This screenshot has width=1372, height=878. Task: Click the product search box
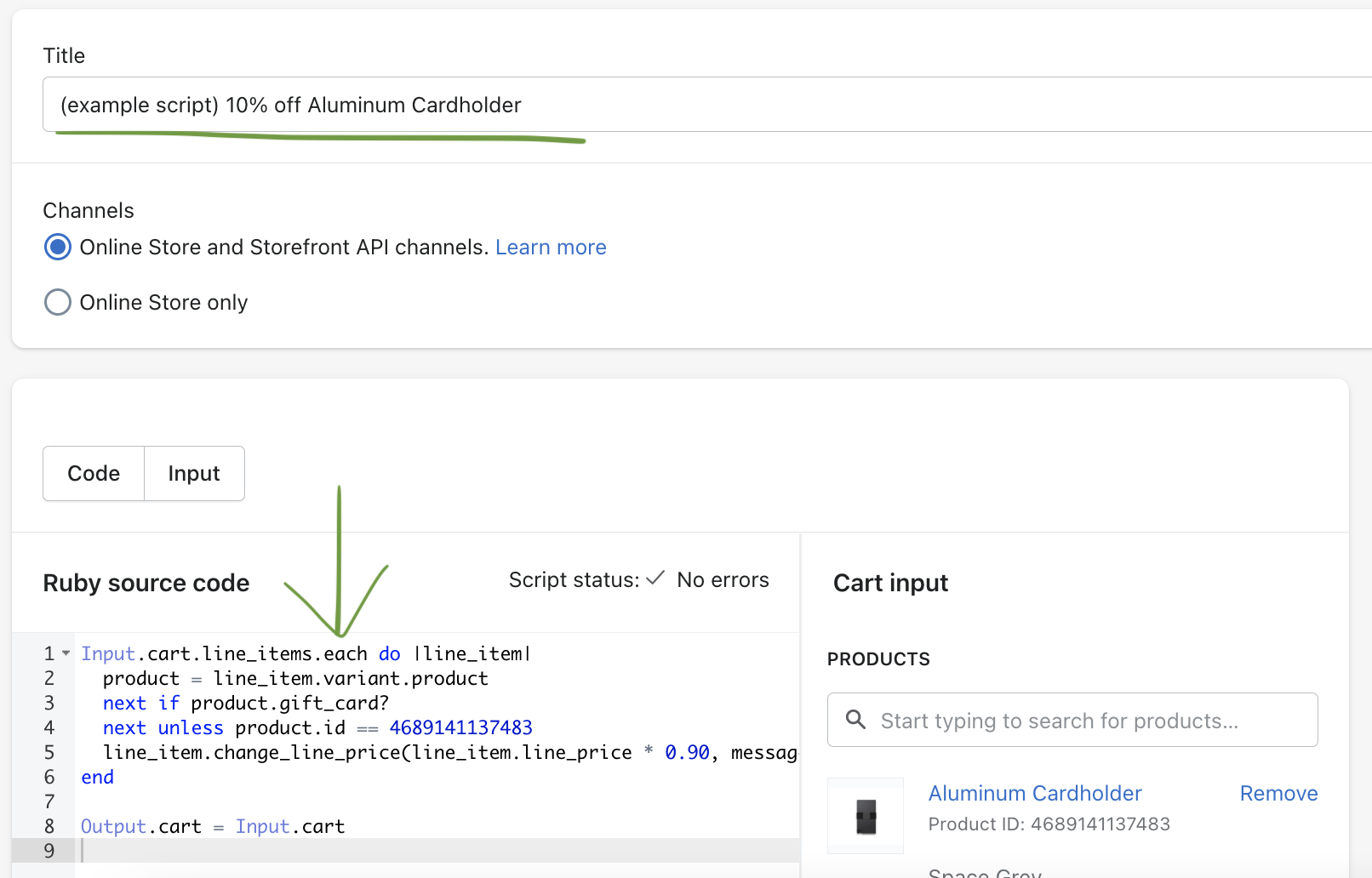(x=1072, y=720)
